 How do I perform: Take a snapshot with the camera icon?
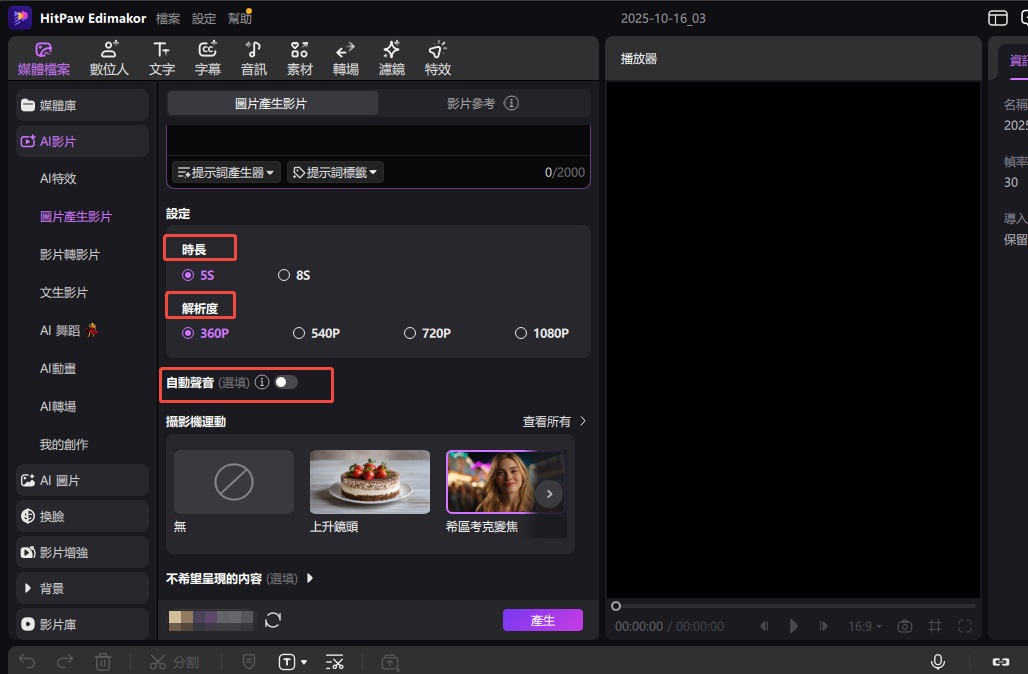905,626
